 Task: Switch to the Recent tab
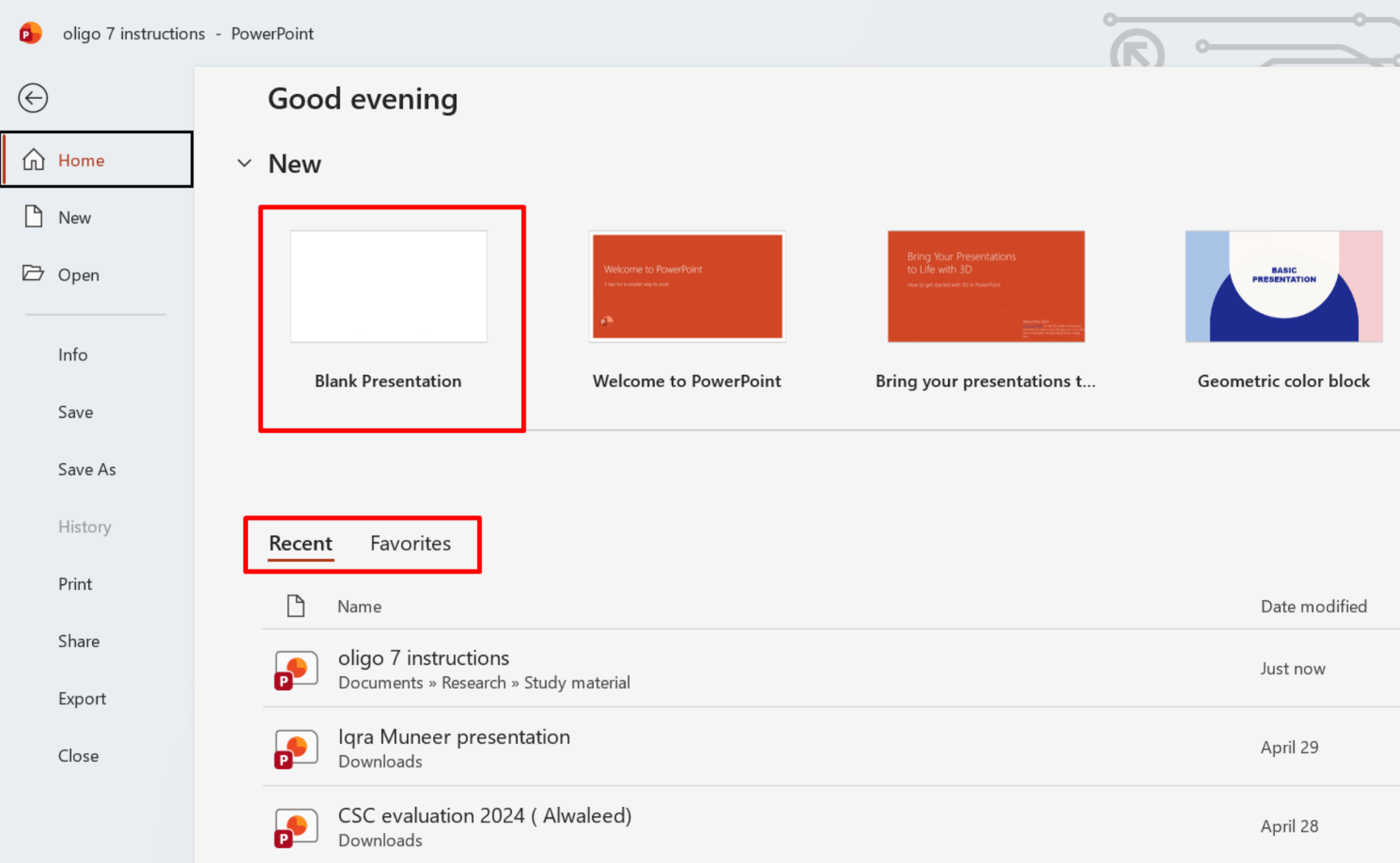tap(300, 543)
